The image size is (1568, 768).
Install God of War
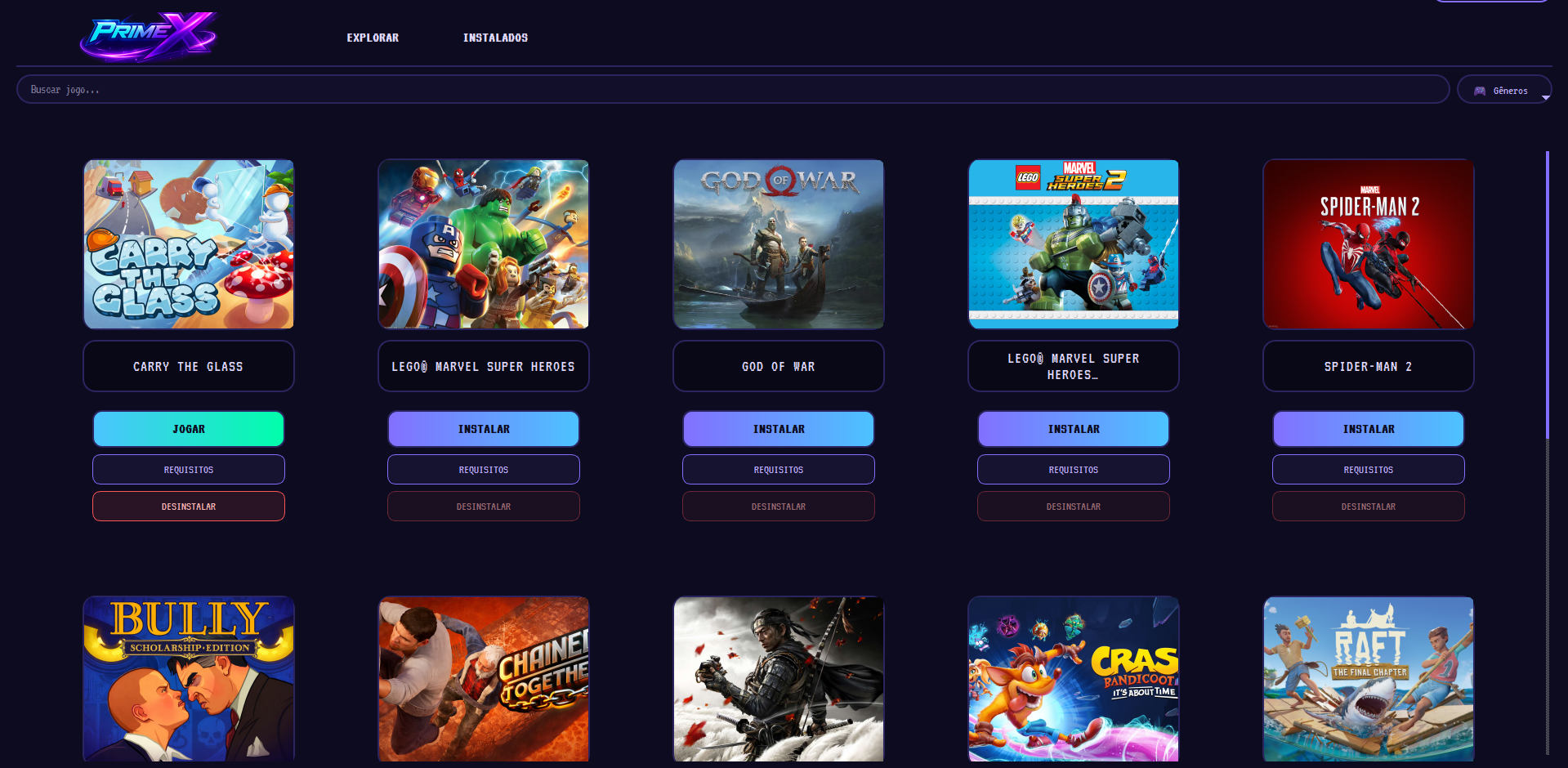point(779,429)
